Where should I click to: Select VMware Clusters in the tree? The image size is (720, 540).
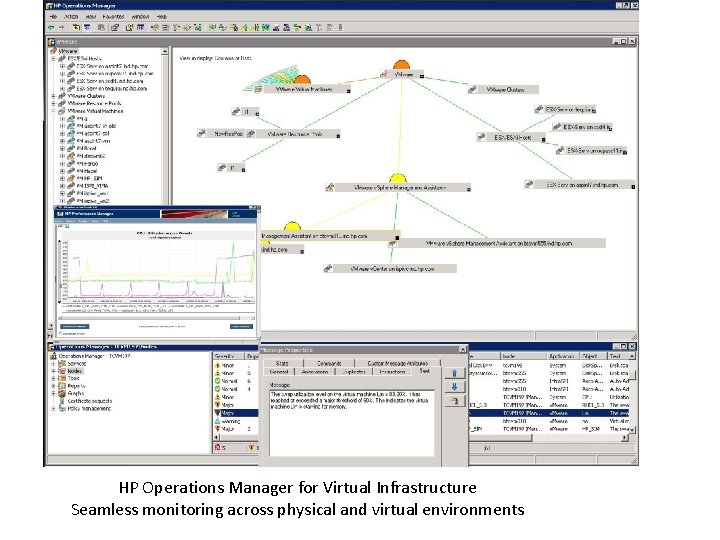pos(86,96)
